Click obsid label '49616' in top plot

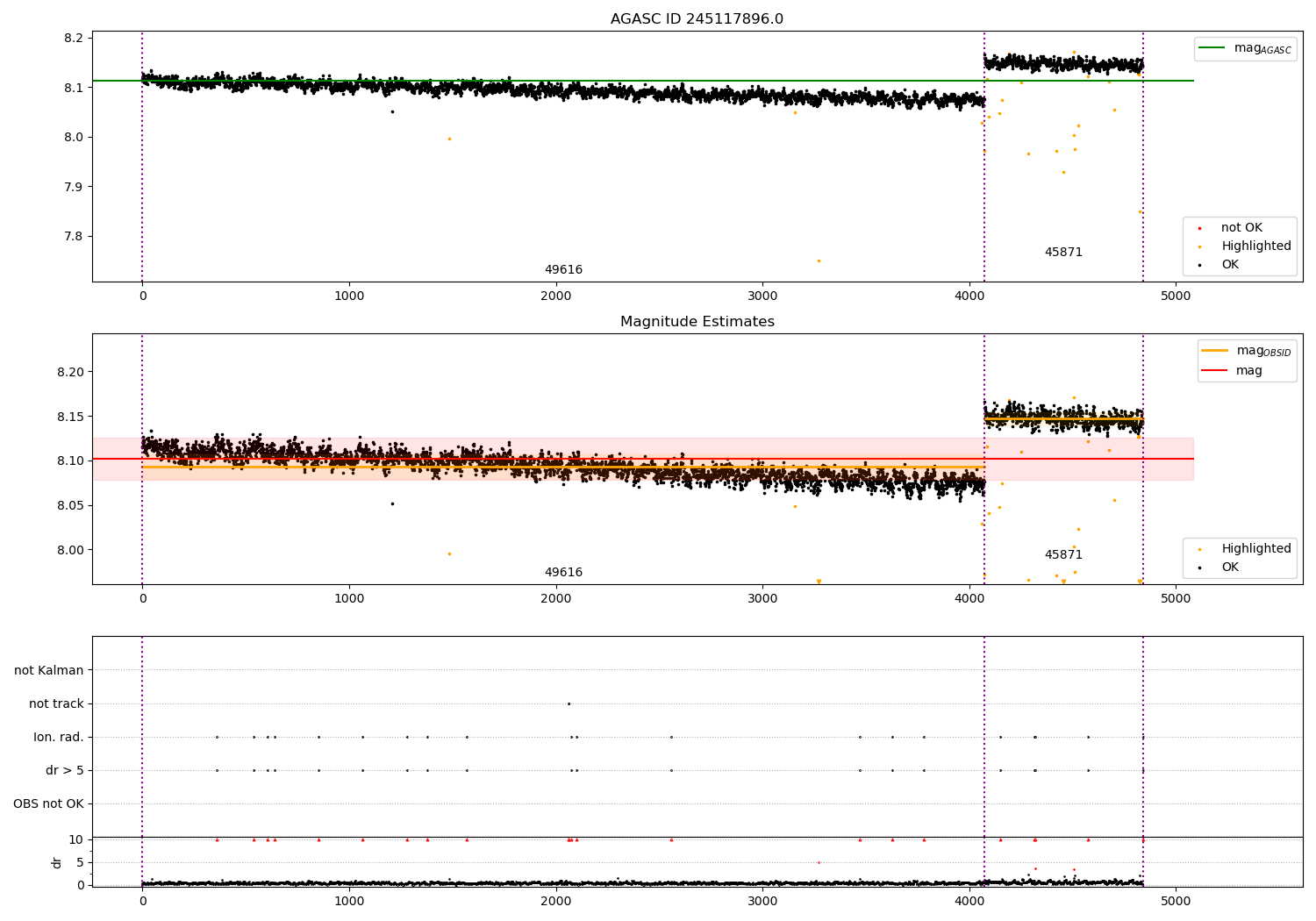[563, 270]
